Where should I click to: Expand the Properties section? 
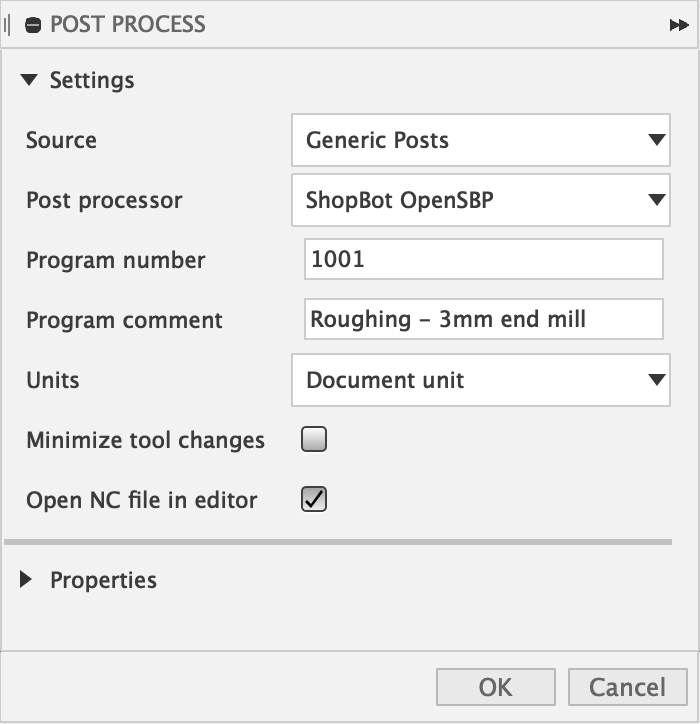pyautogui.click(x=26, y=579)
